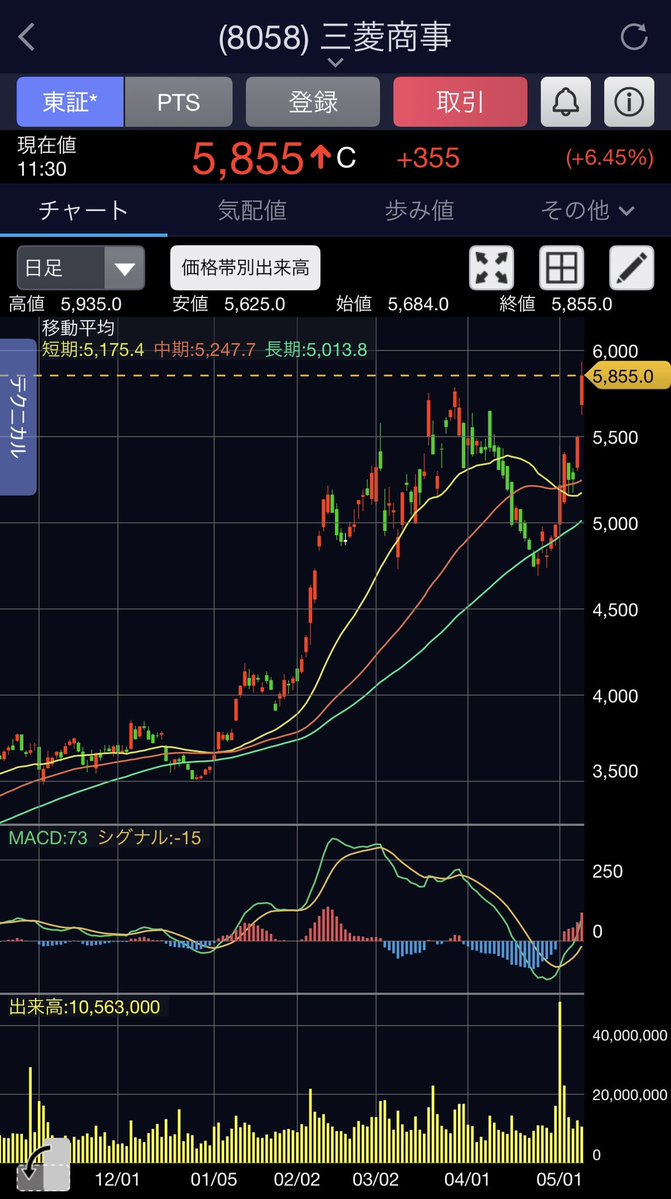
Task: Tap the 取引 trade button
Action: coord(460,102)
